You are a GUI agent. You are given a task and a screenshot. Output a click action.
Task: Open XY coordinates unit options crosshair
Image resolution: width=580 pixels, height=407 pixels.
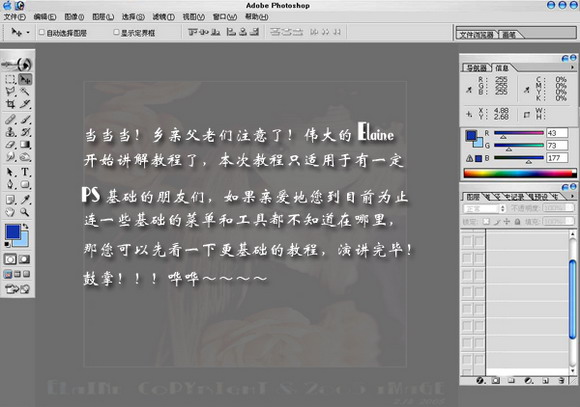[x=469, y=114]
